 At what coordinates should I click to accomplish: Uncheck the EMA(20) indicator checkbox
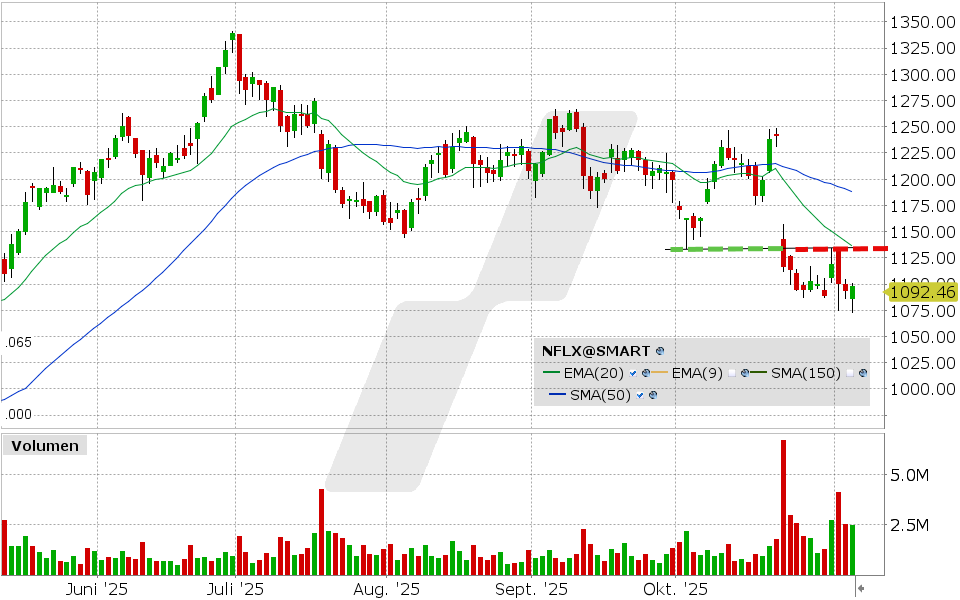click(x=633, y=374)
